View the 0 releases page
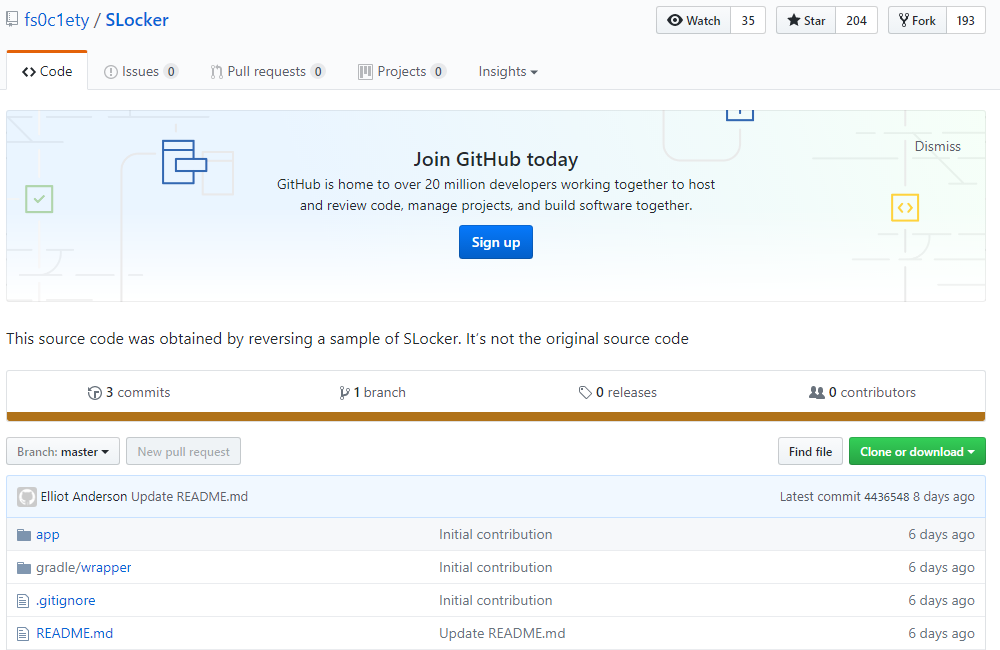Viewport: 1000px width, 650px height. coord(617,392)
